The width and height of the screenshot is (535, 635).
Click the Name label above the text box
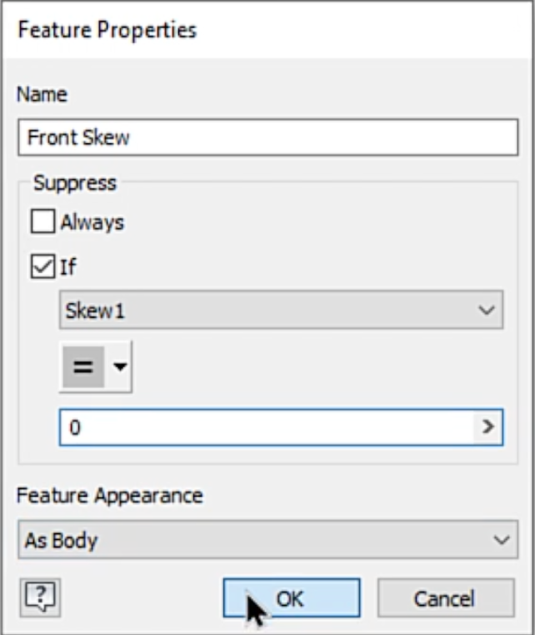tap(42, 94)
